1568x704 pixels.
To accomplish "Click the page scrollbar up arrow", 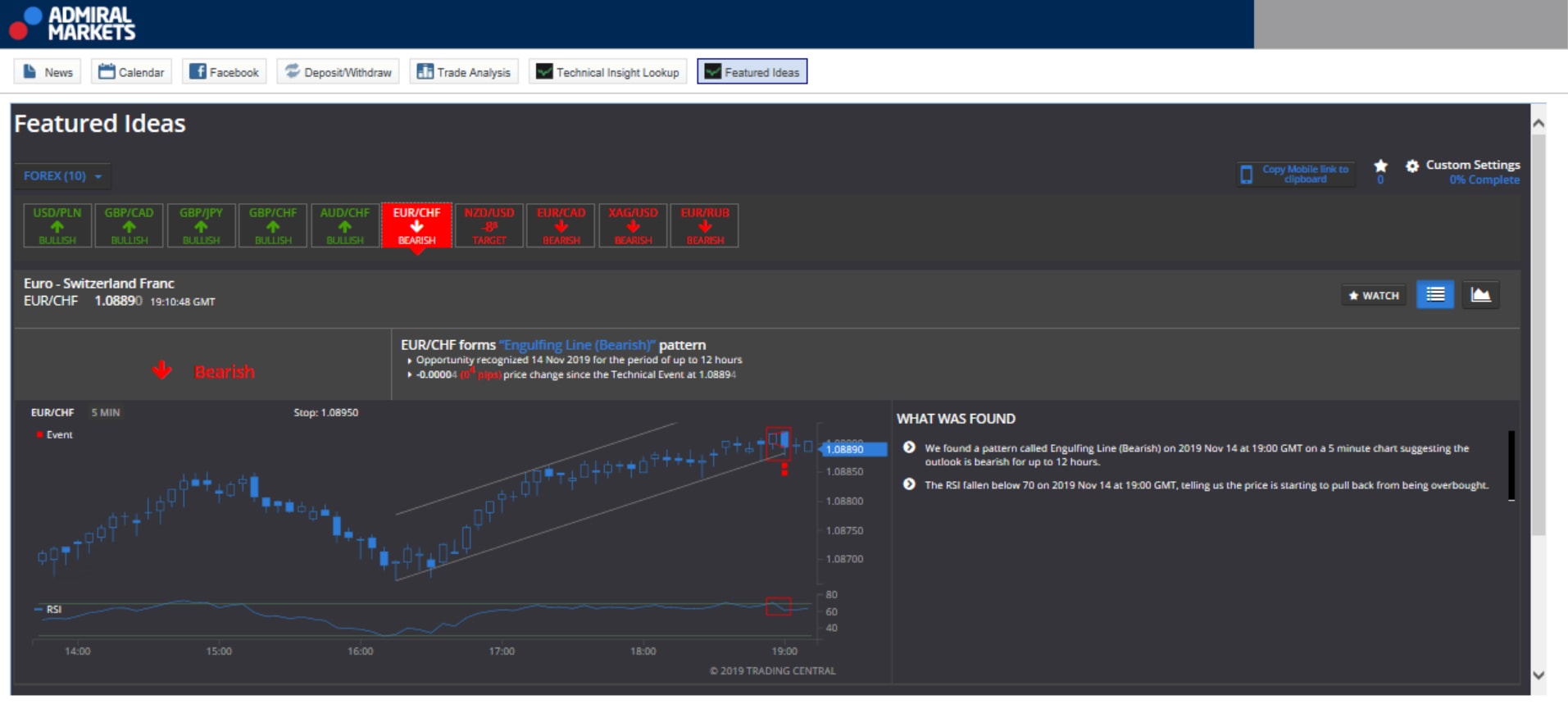I will click(x=1538, y=124).
